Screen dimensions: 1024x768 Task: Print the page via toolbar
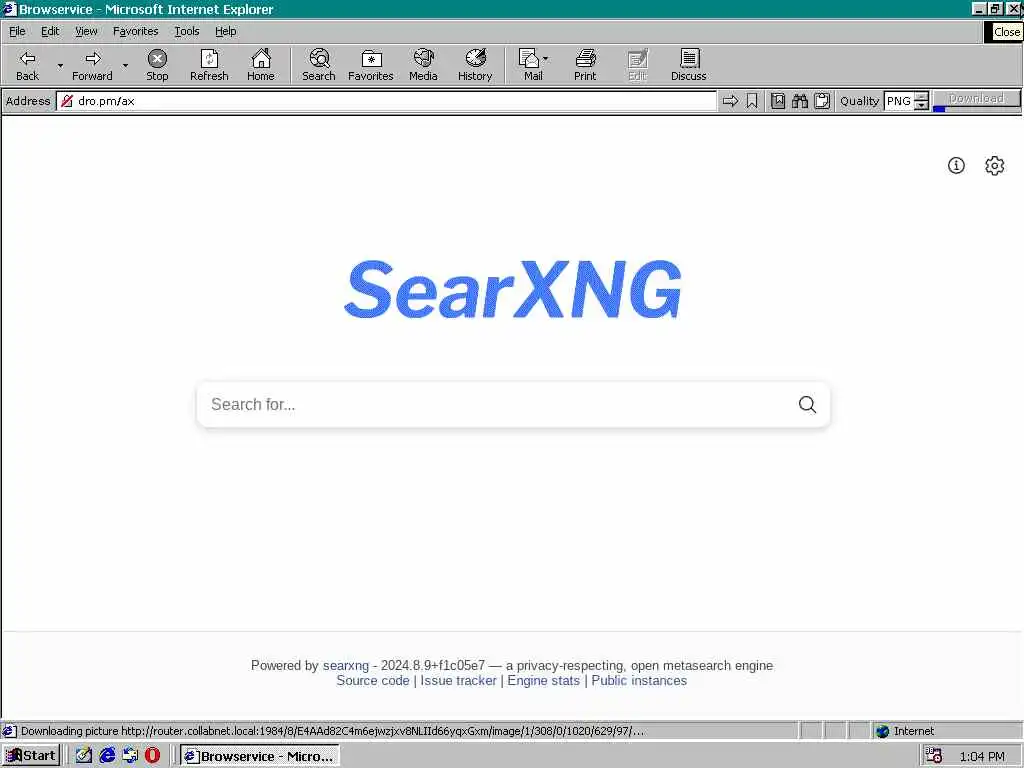point(585,65)
